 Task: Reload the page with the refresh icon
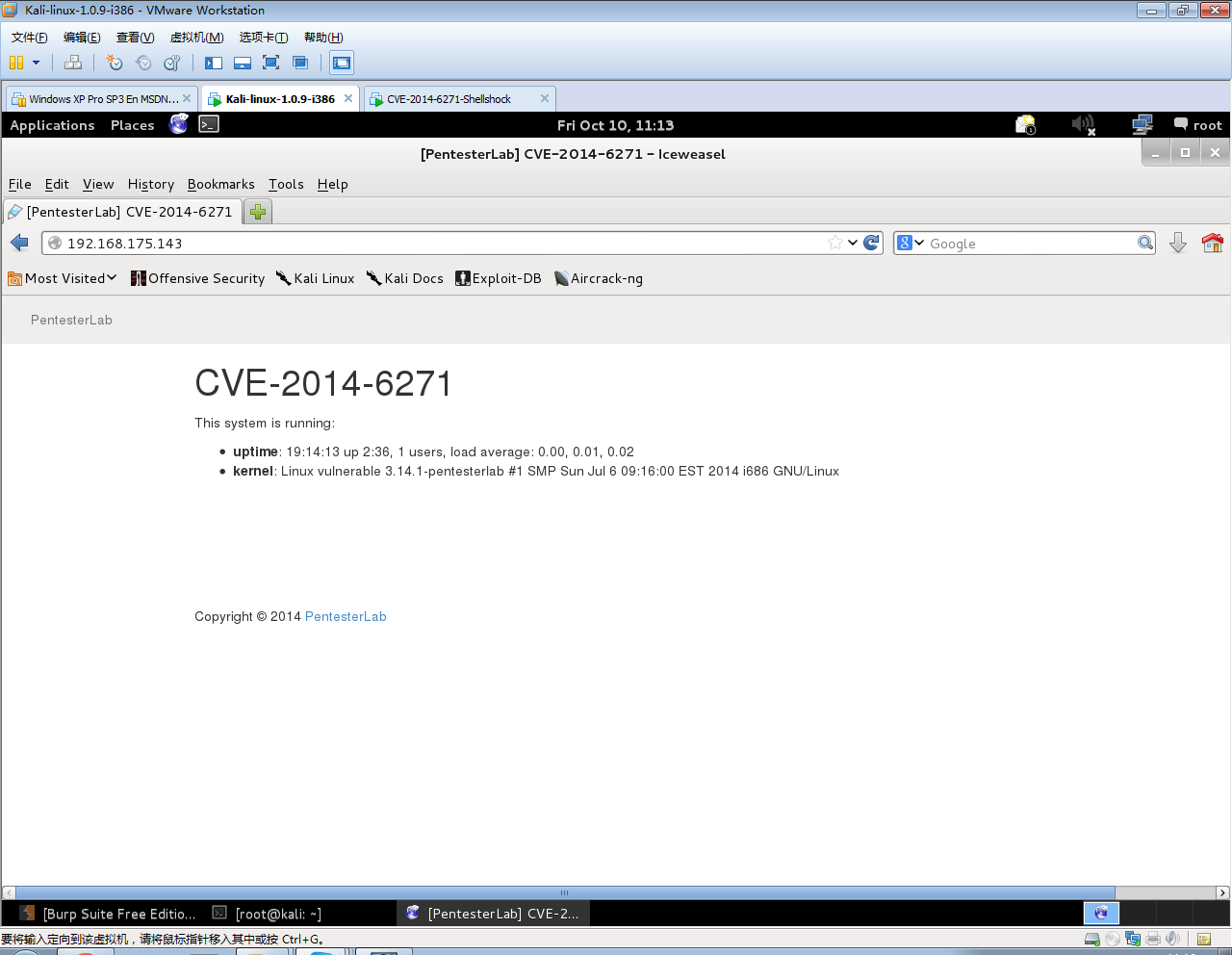pyautogui.click(x=872, y=243)
